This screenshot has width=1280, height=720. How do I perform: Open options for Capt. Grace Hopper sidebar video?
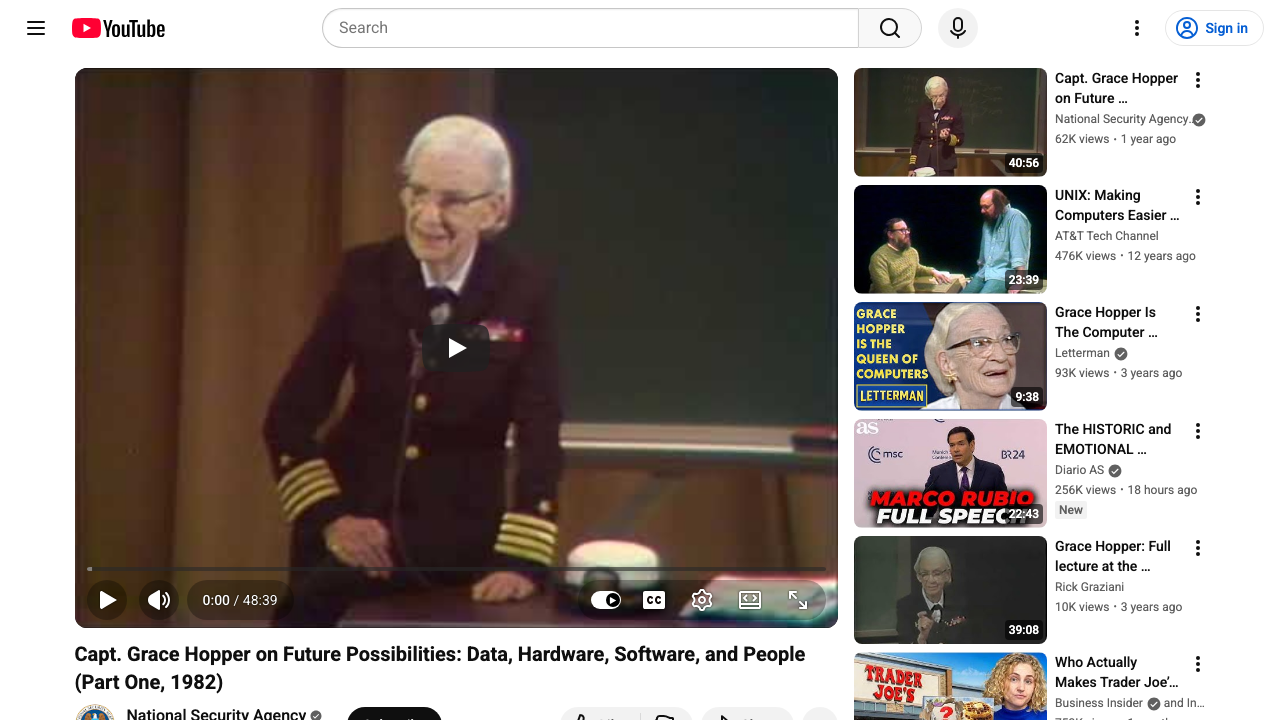(1198, 80)
